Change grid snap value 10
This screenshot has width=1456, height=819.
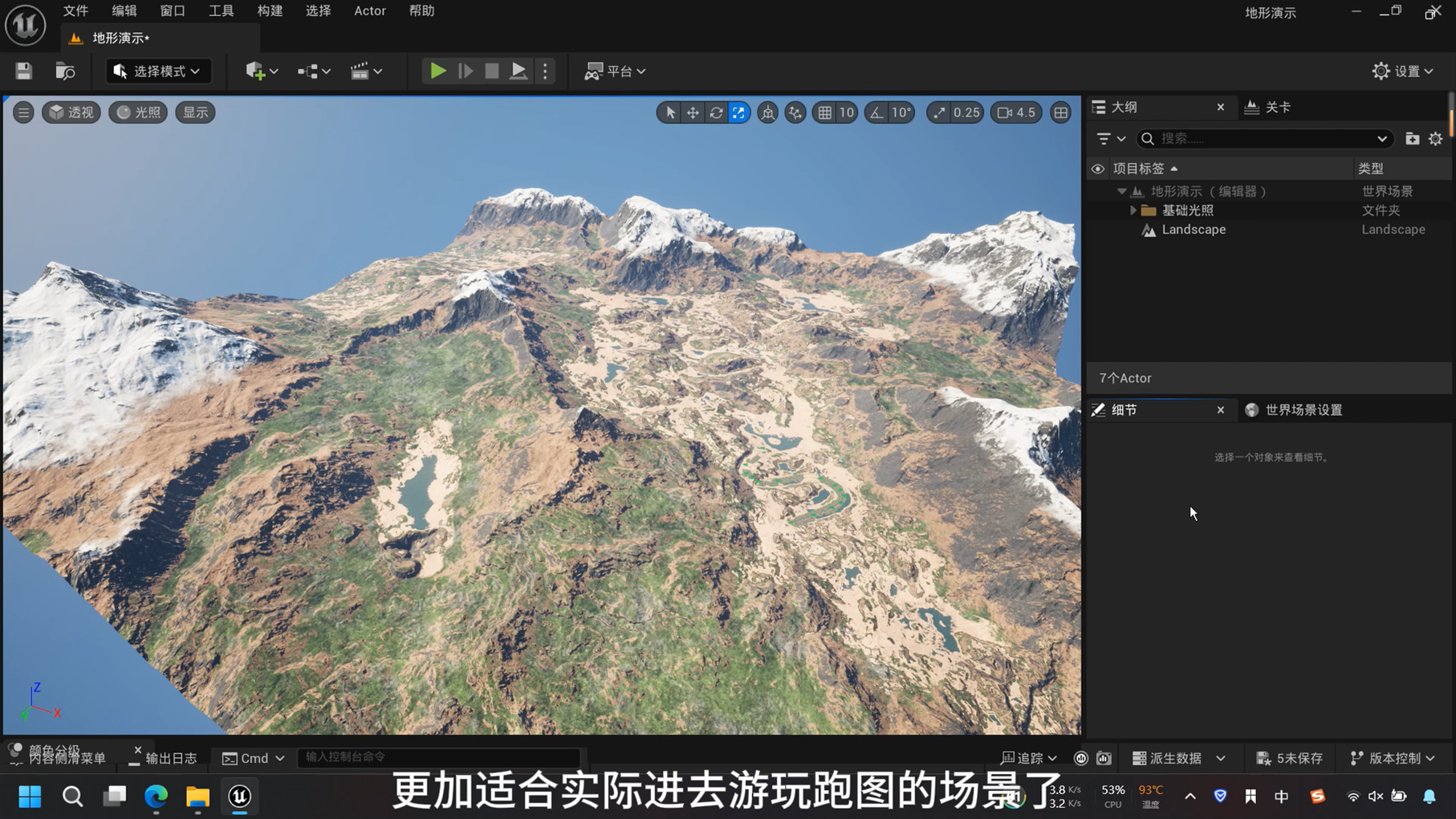[846, 112]
